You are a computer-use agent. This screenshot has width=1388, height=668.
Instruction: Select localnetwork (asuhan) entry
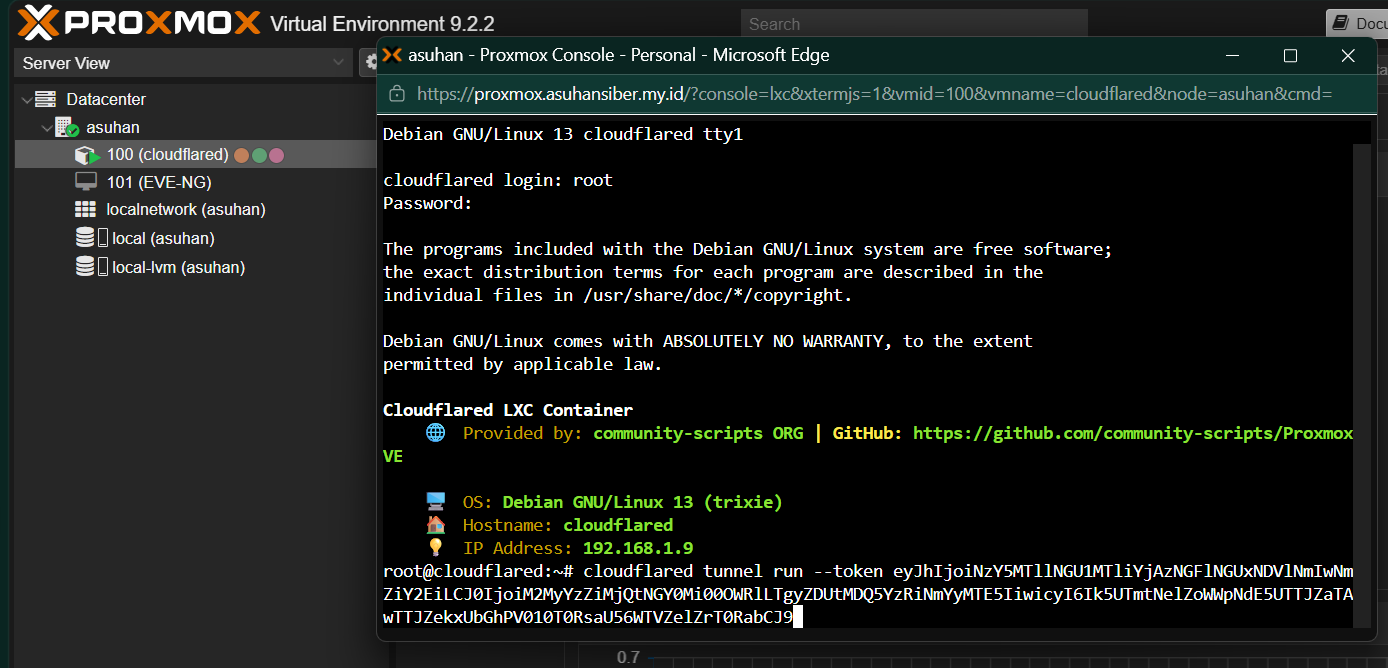tap(186, 210)
